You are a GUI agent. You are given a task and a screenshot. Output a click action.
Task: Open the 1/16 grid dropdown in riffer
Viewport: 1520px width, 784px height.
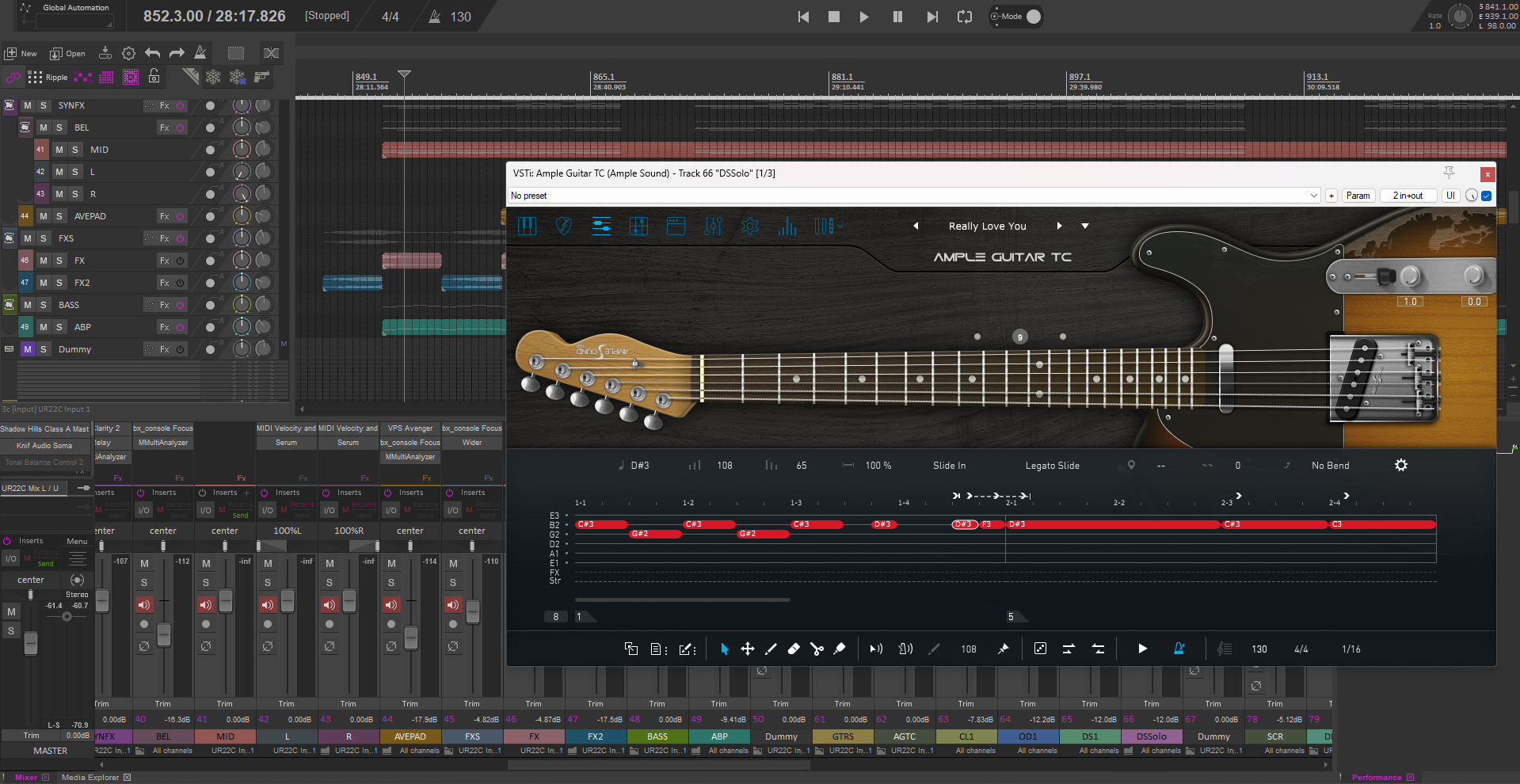click(x=1351, y=649)
